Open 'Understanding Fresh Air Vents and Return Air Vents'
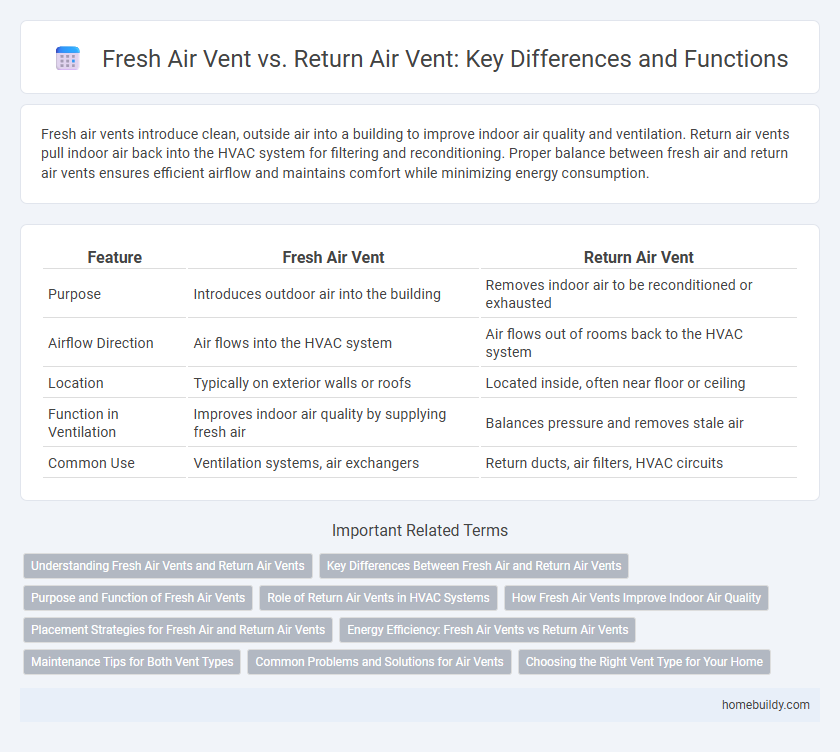 (167, 566)
